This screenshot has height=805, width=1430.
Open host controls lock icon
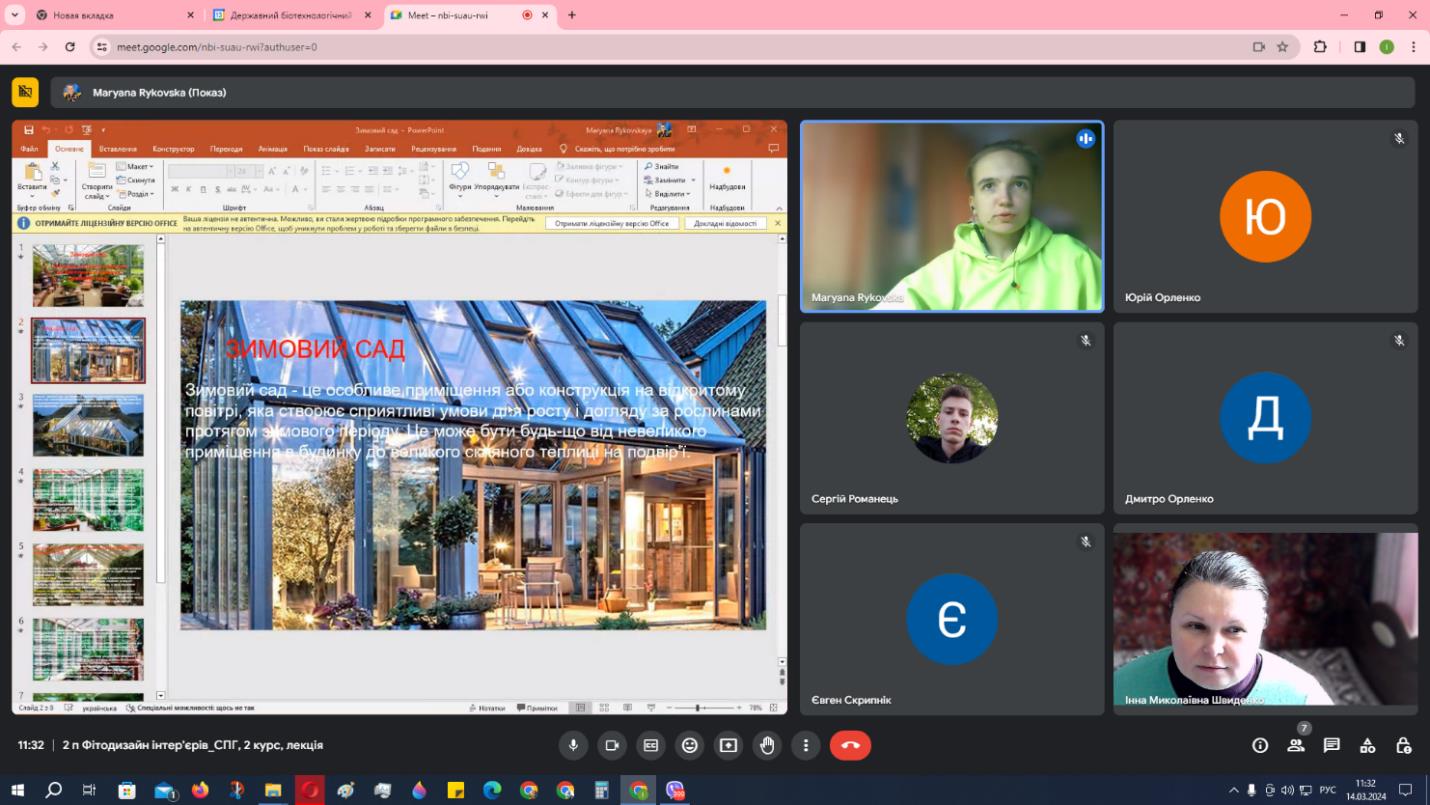coord(1403,745)
